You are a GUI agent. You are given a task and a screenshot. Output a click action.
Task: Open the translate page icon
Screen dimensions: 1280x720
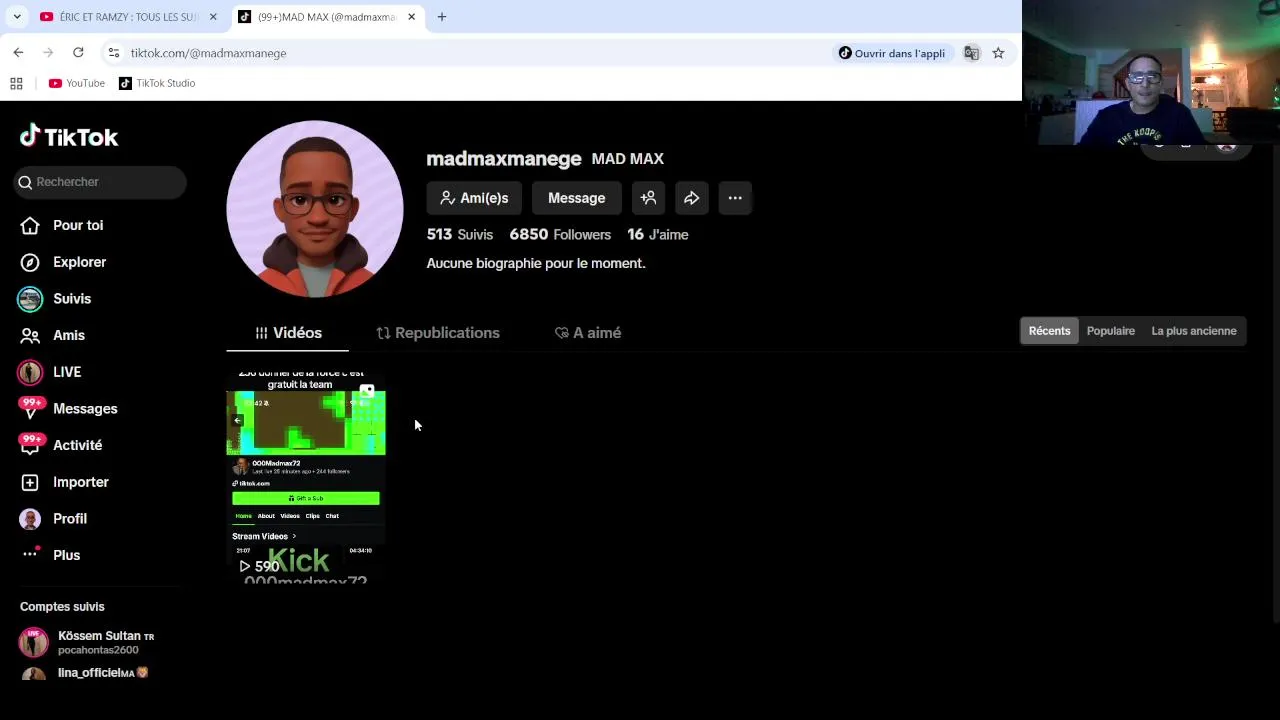971,53
